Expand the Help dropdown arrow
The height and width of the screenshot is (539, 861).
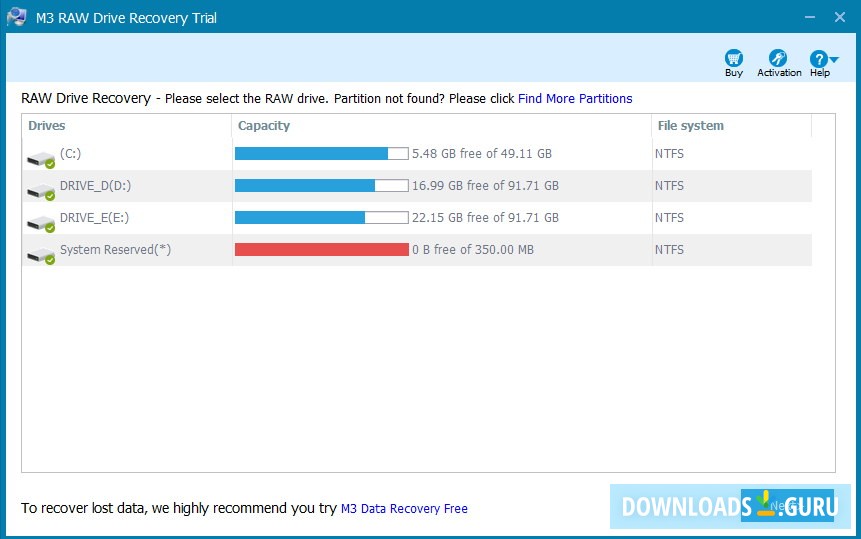(x=834, y=59)
